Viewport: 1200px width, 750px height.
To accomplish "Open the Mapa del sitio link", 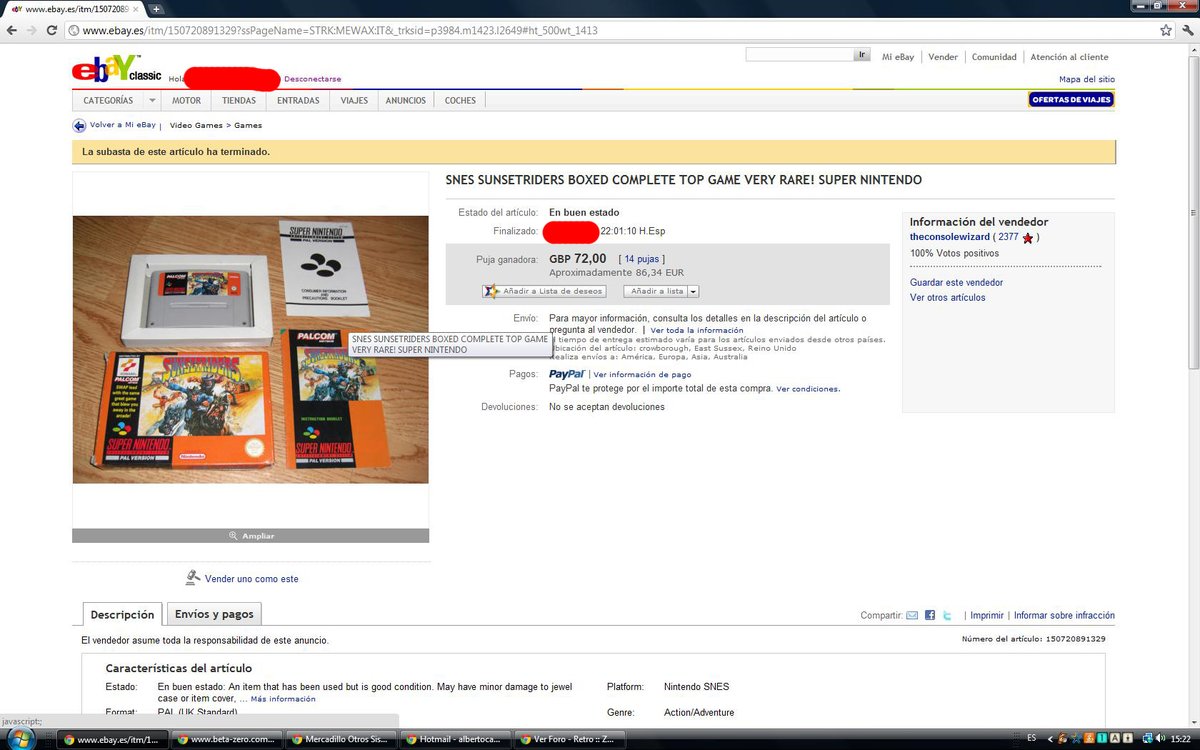I will [1087, 79].
